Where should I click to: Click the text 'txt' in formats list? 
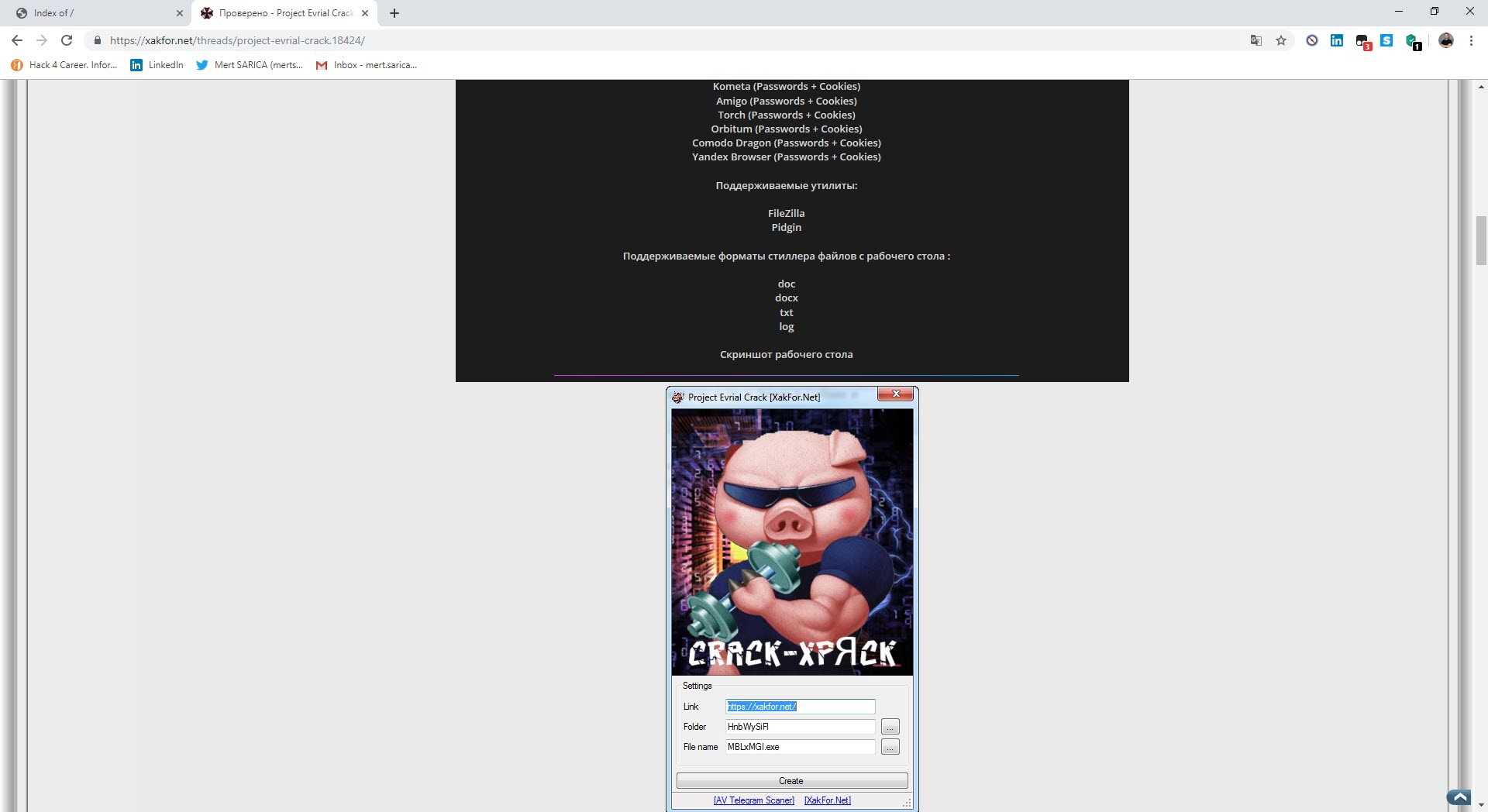coord(786,312)
